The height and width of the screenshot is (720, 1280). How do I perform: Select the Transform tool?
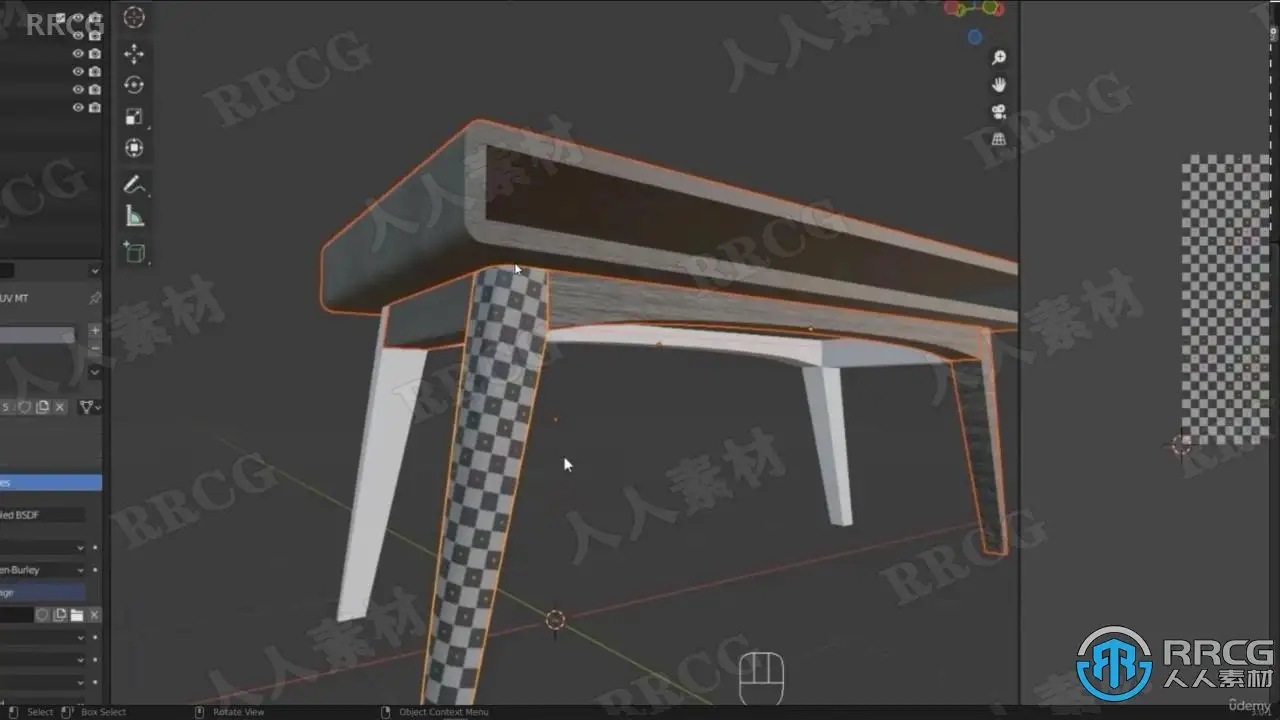[x=134, y=148]
